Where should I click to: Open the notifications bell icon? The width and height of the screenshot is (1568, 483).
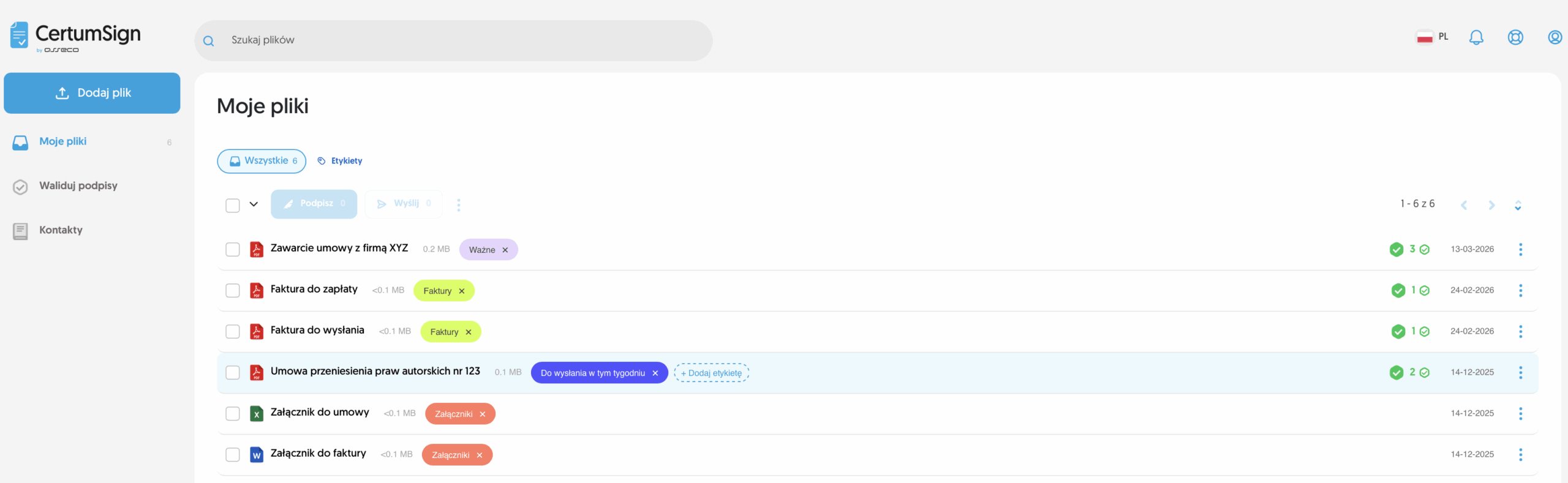(1476, 37)
